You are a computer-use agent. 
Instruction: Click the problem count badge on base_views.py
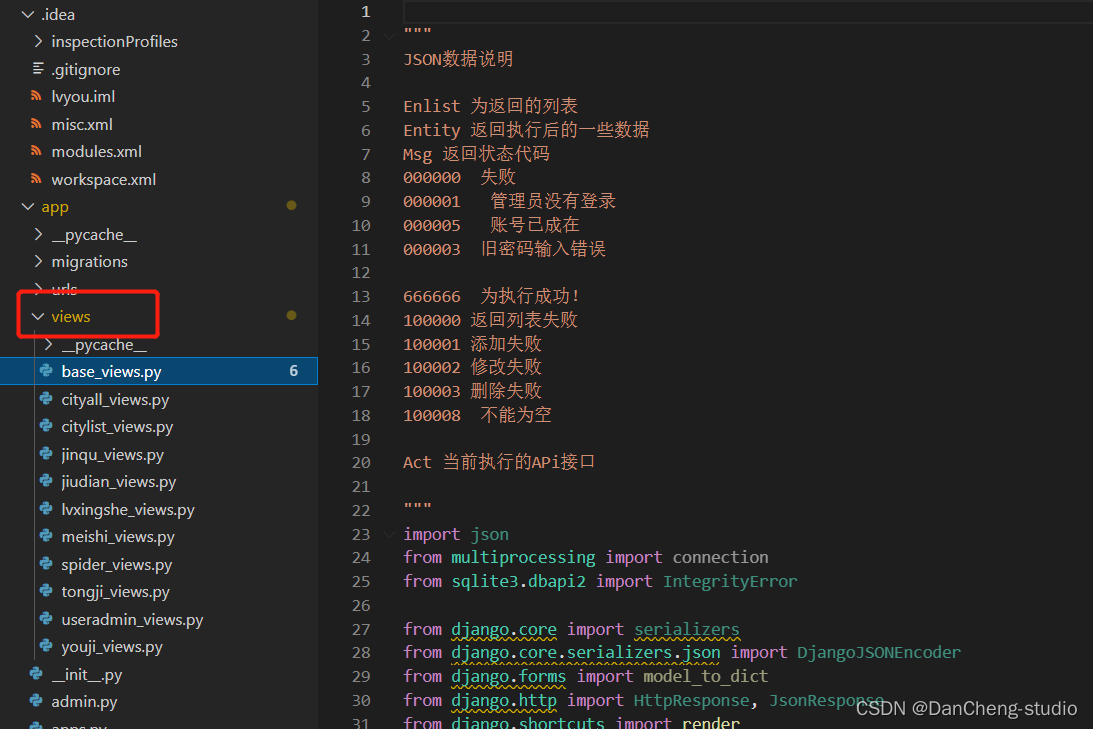point(293,371)
